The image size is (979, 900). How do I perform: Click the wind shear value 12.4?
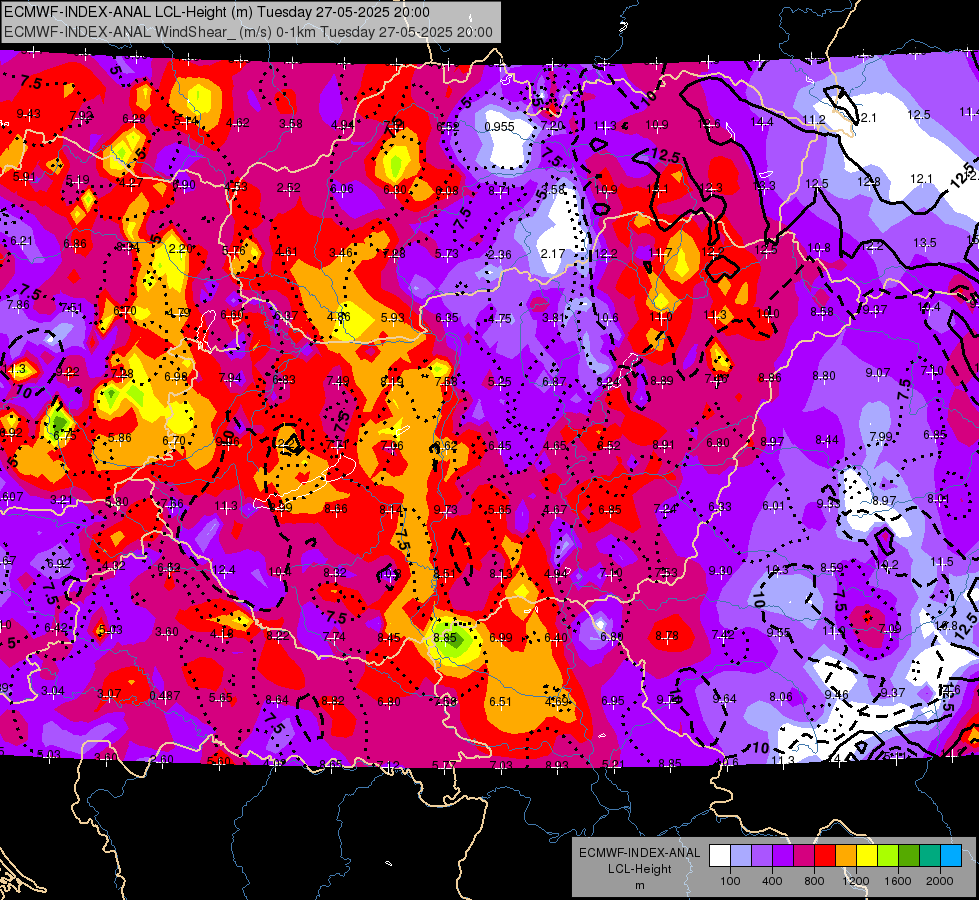(224, 570)
